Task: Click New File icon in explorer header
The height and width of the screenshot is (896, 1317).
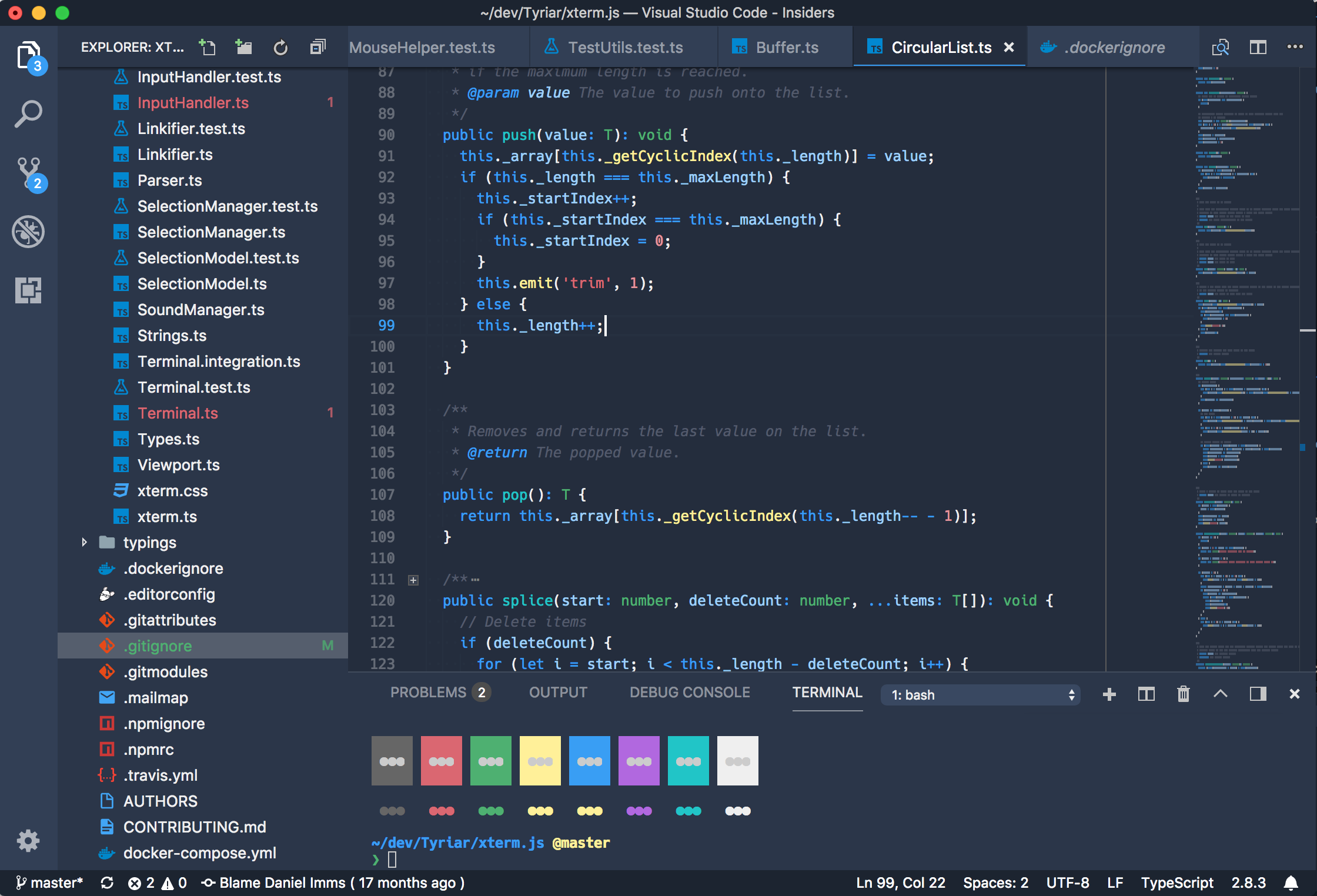Action: (x=208, y=47)
